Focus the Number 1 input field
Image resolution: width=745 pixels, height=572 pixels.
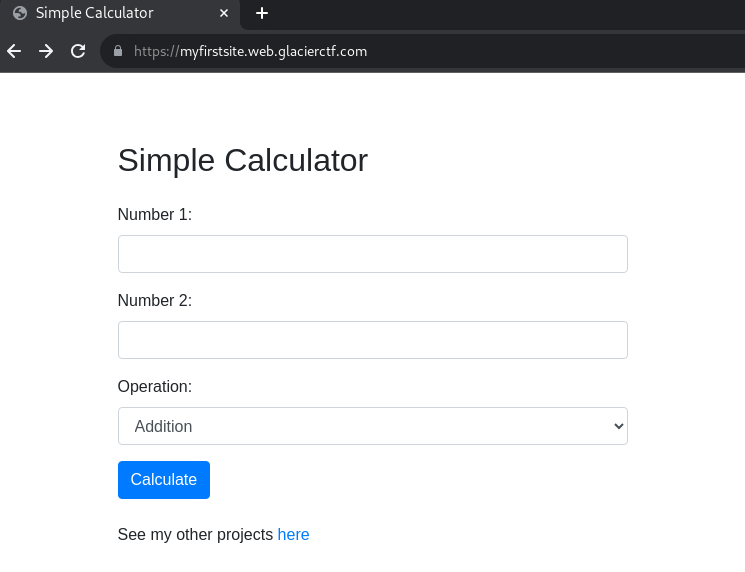tap(372, 254)
